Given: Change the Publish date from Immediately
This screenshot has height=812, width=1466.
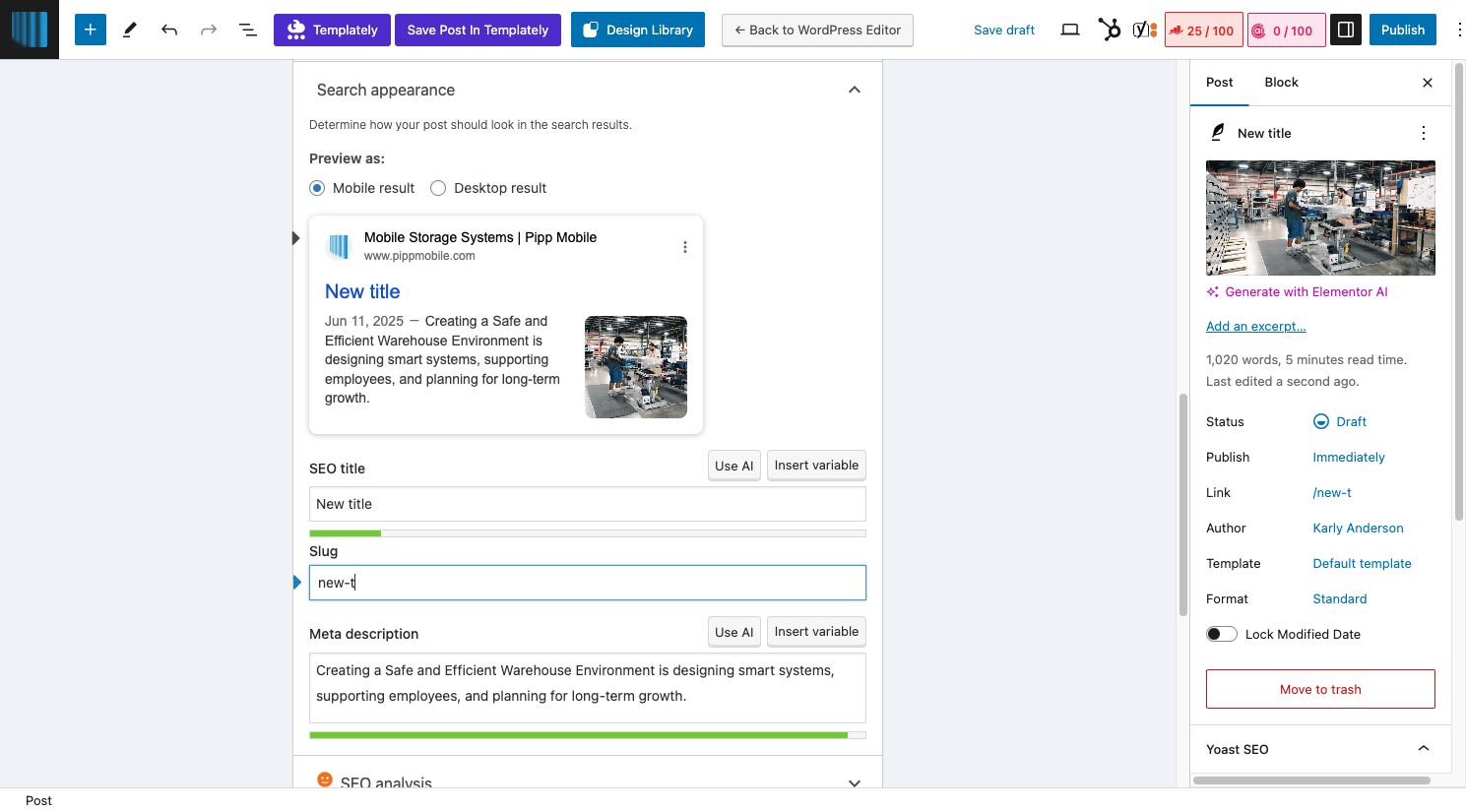Looking at the screenshot, I should click(x=1349, y=457).
